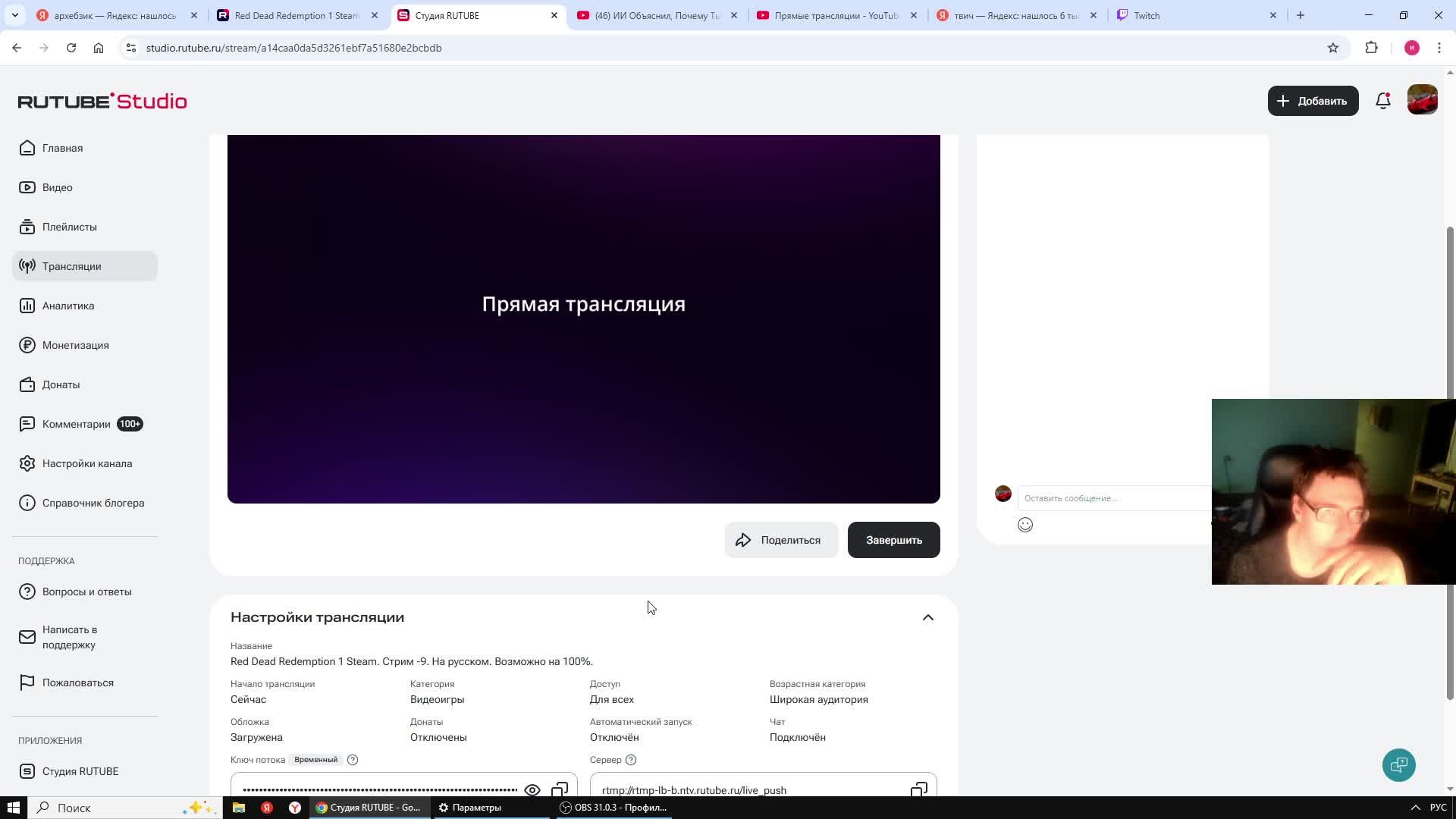Reveal stream key with eye icon

tap(532, 789)
